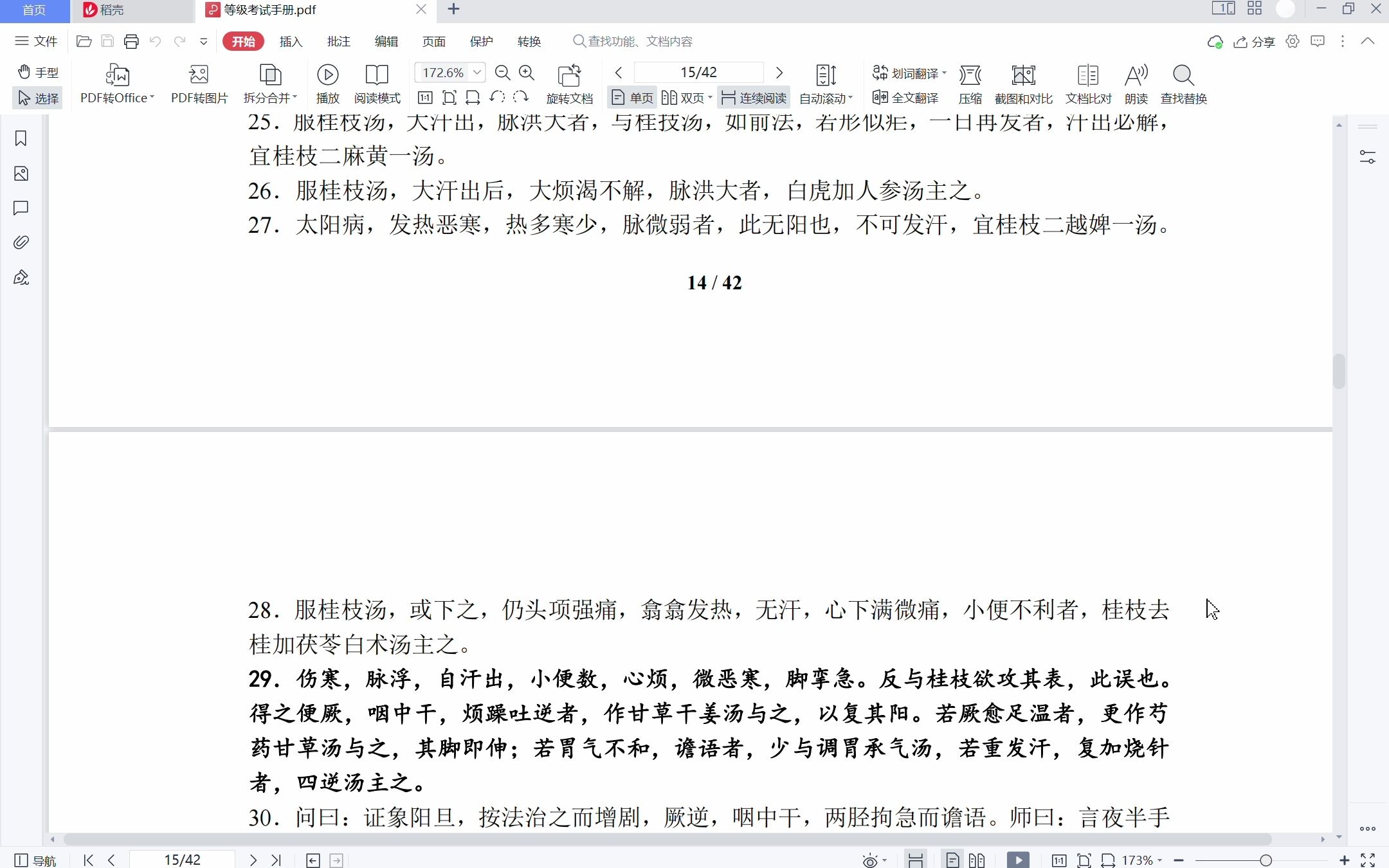Open 文档比对 document comparison
1389x868 pixels.
click(x=1088, y=84)
